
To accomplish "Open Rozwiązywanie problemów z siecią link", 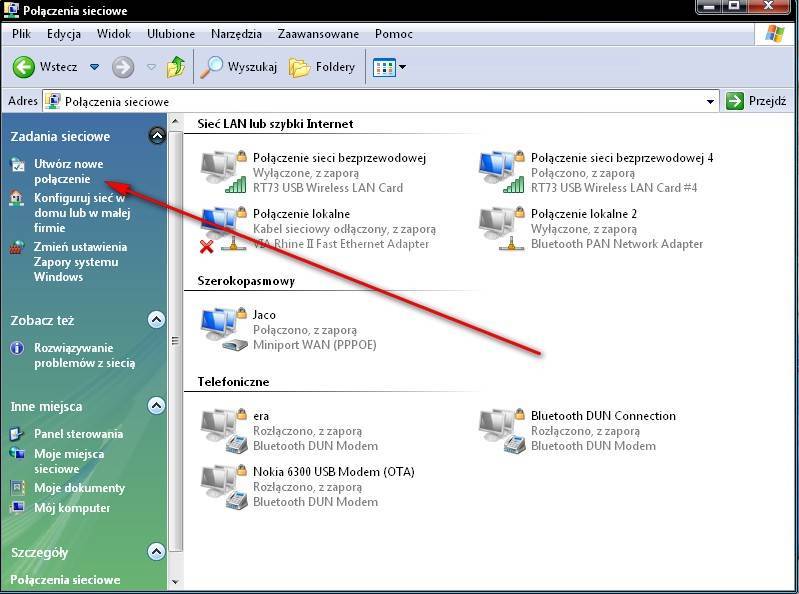I will (85, 355).
